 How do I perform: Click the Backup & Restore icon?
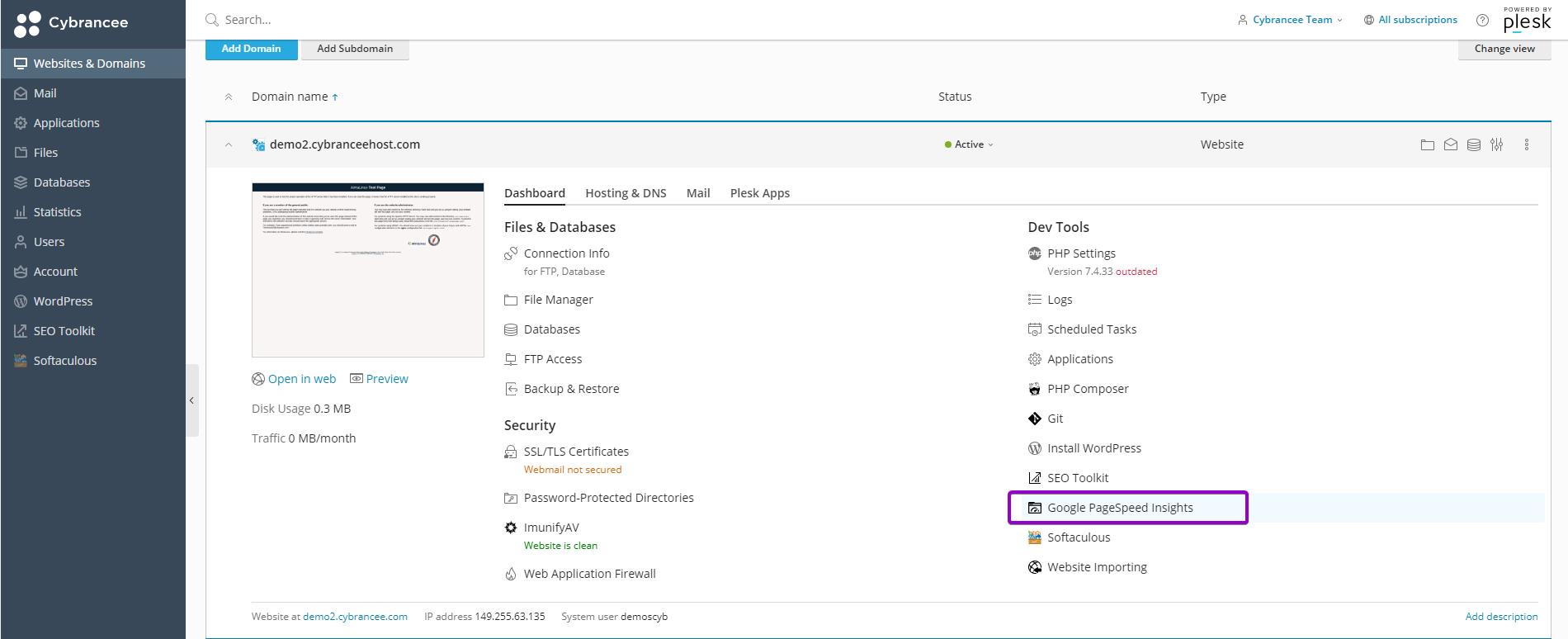[511, 389]
